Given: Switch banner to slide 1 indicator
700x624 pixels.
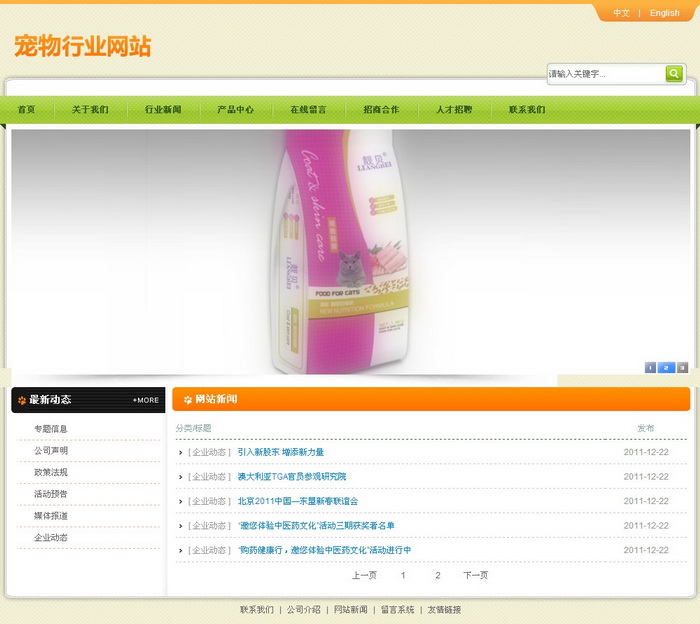Looking at the screenshot, I should pos(650,367).
